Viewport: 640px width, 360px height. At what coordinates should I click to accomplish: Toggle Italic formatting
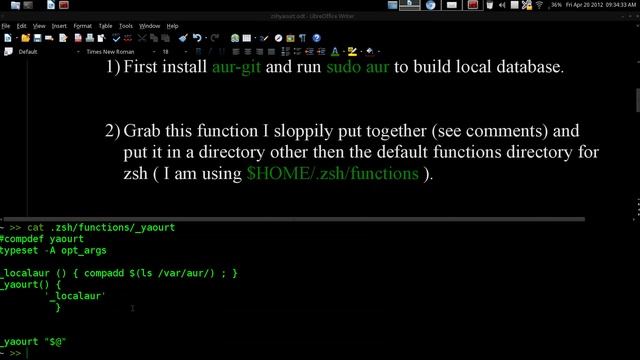[210, 51]
